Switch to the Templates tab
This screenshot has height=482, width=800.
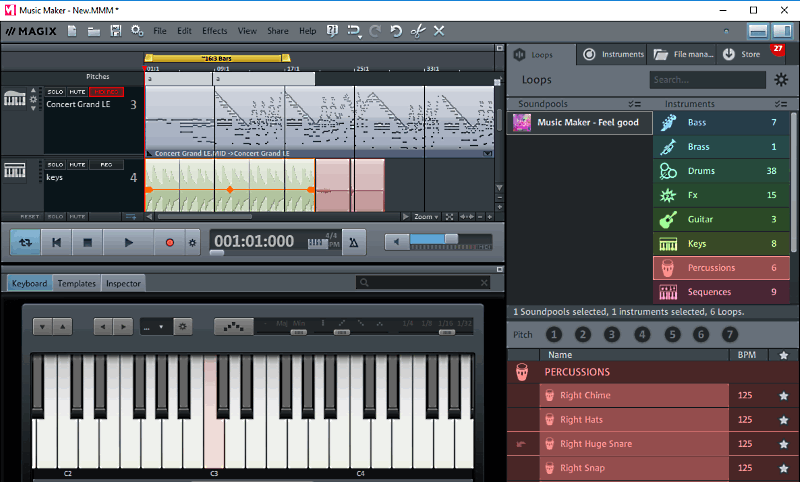pyautogui.click(x=77, y=283)
